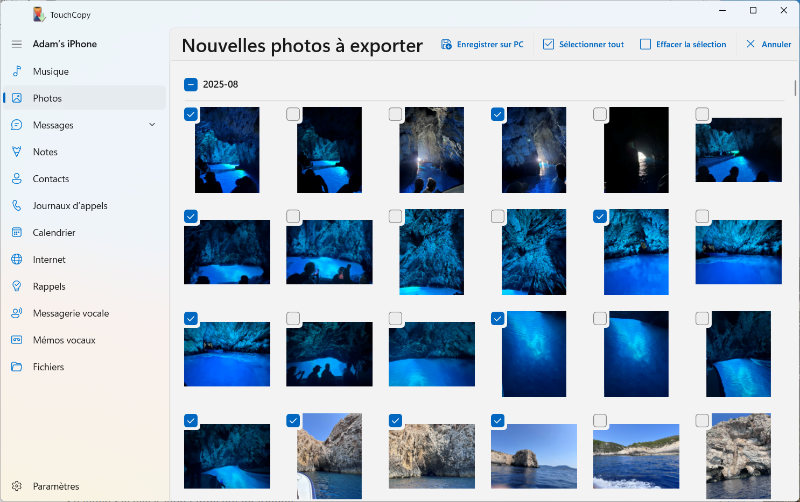This screenshot has height=502, width=800.
Task: Uncheck fourth photo in first row
Action: 497,114
